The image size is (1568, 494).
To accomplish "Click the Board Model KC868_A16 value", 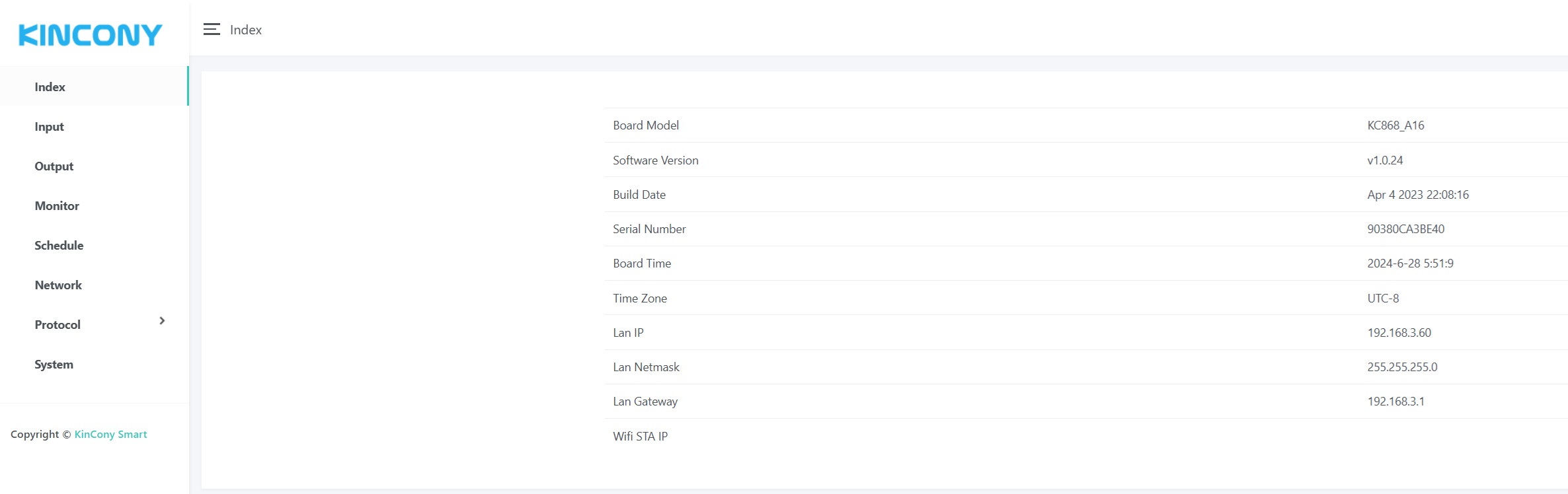I will pos(1395,125).
